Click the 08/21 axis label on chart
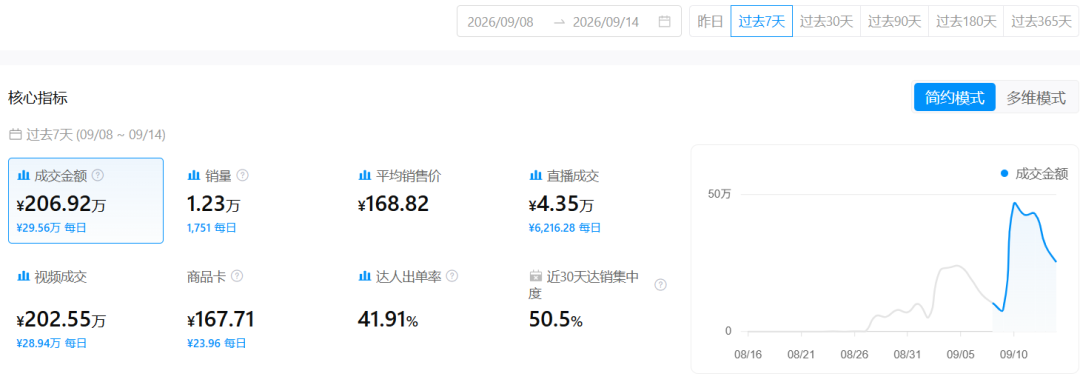The height and width of the screenshot is (385, 1080). (801, 355)
